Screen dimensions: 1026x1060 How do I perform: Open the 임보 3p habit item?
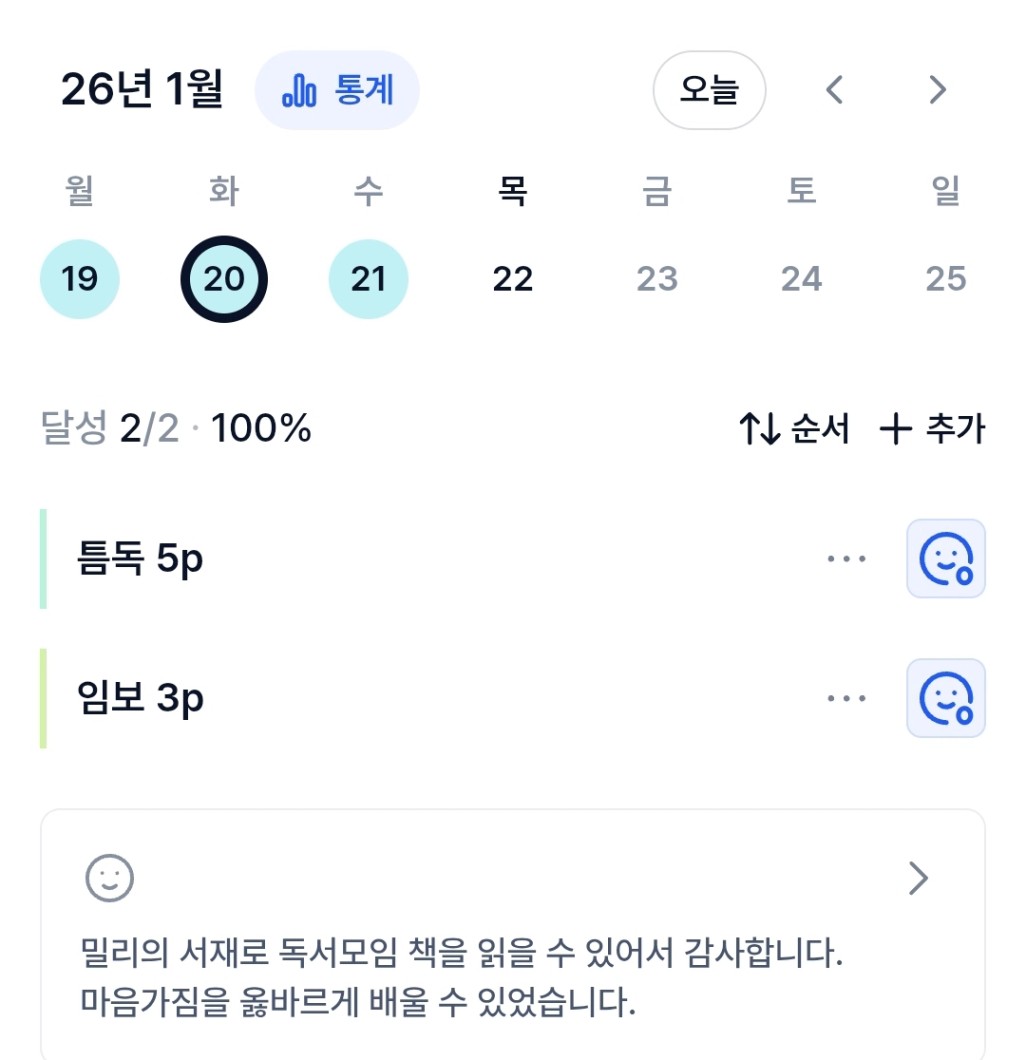(x=140, y=698)
